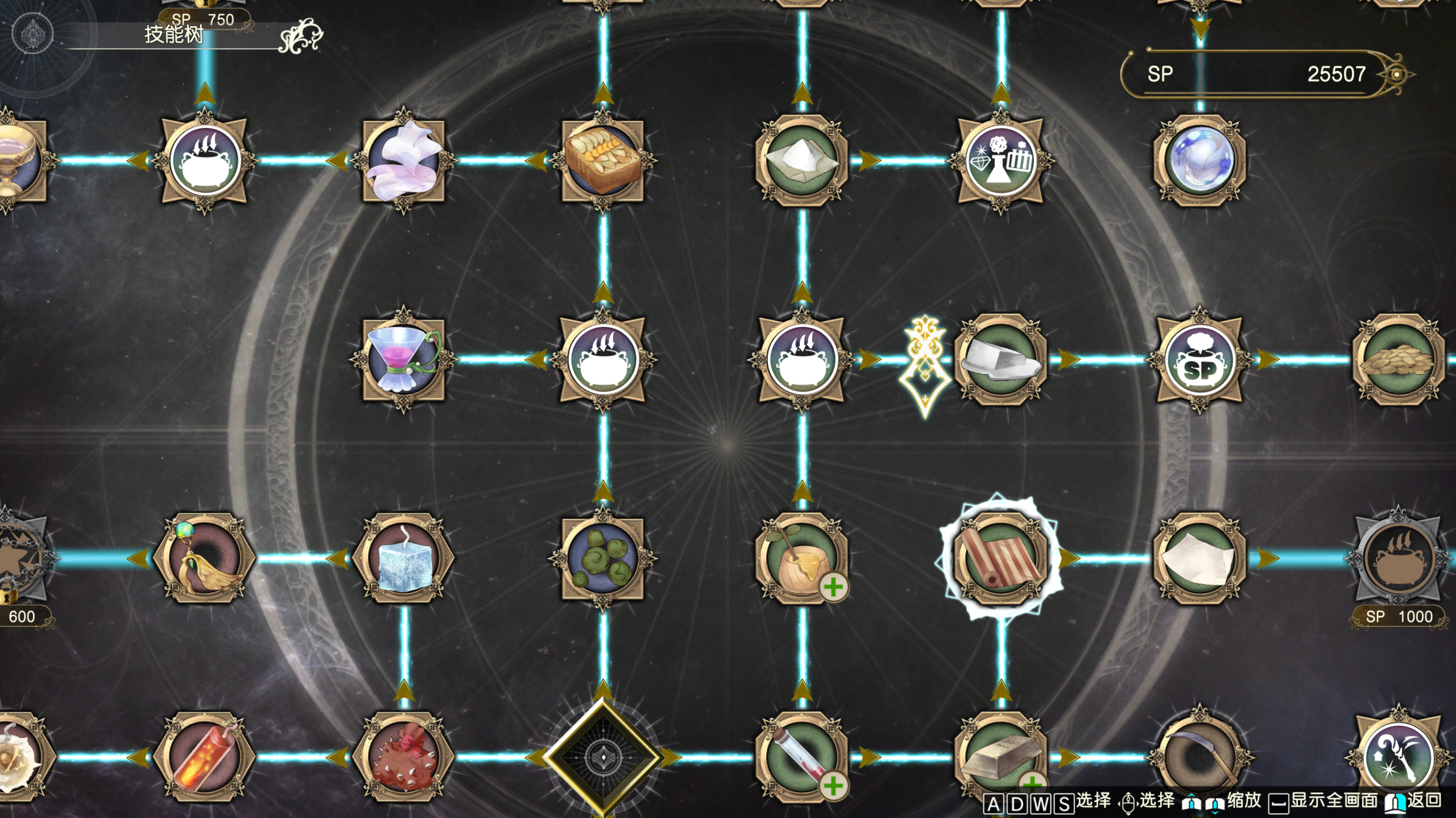
Task: Select the flask and gems synthesis node
Action: (x=1000, y=161)
